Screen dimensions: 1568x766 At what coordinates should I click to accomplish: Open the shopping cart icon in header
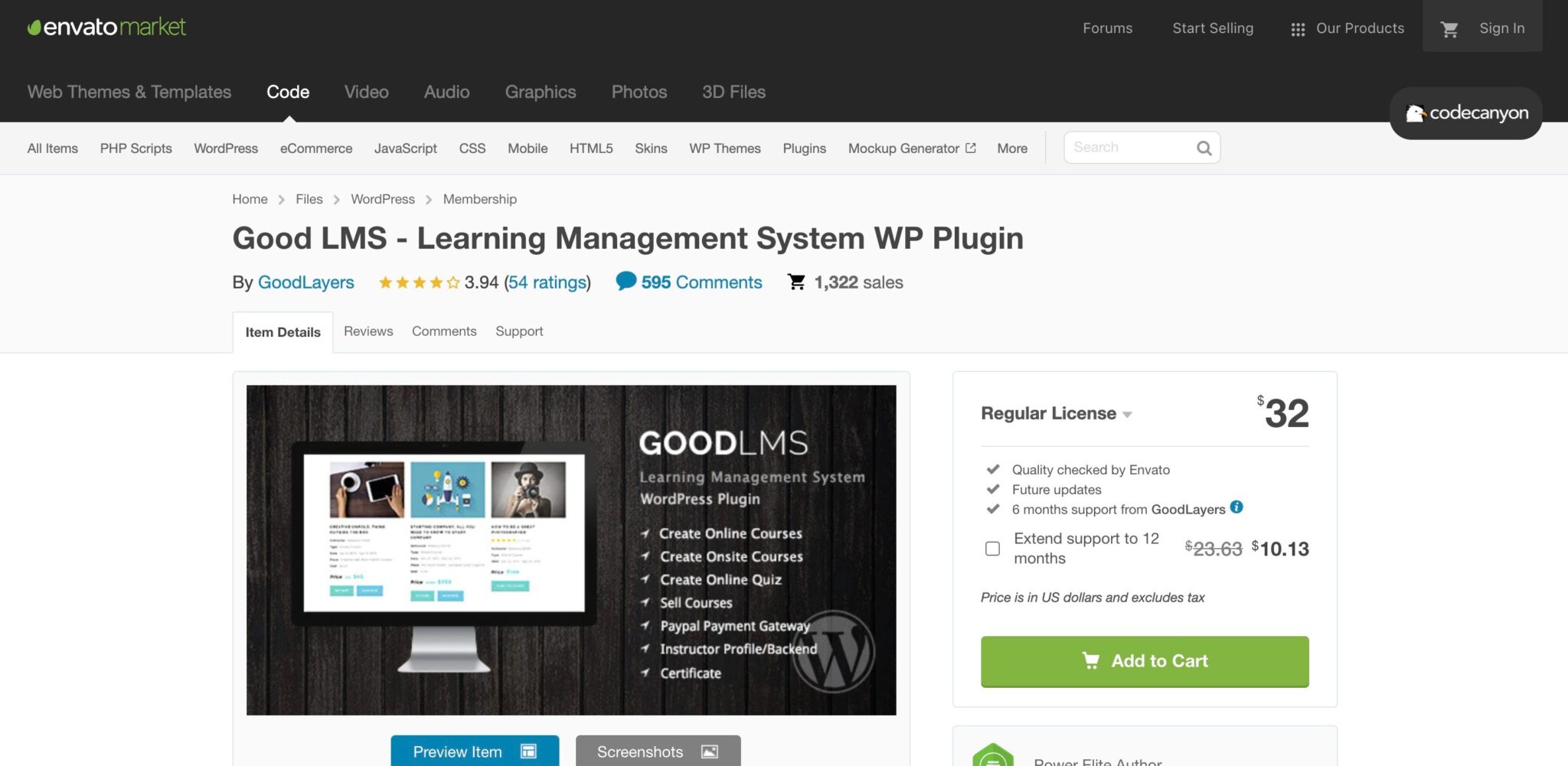pos(1449,28)
